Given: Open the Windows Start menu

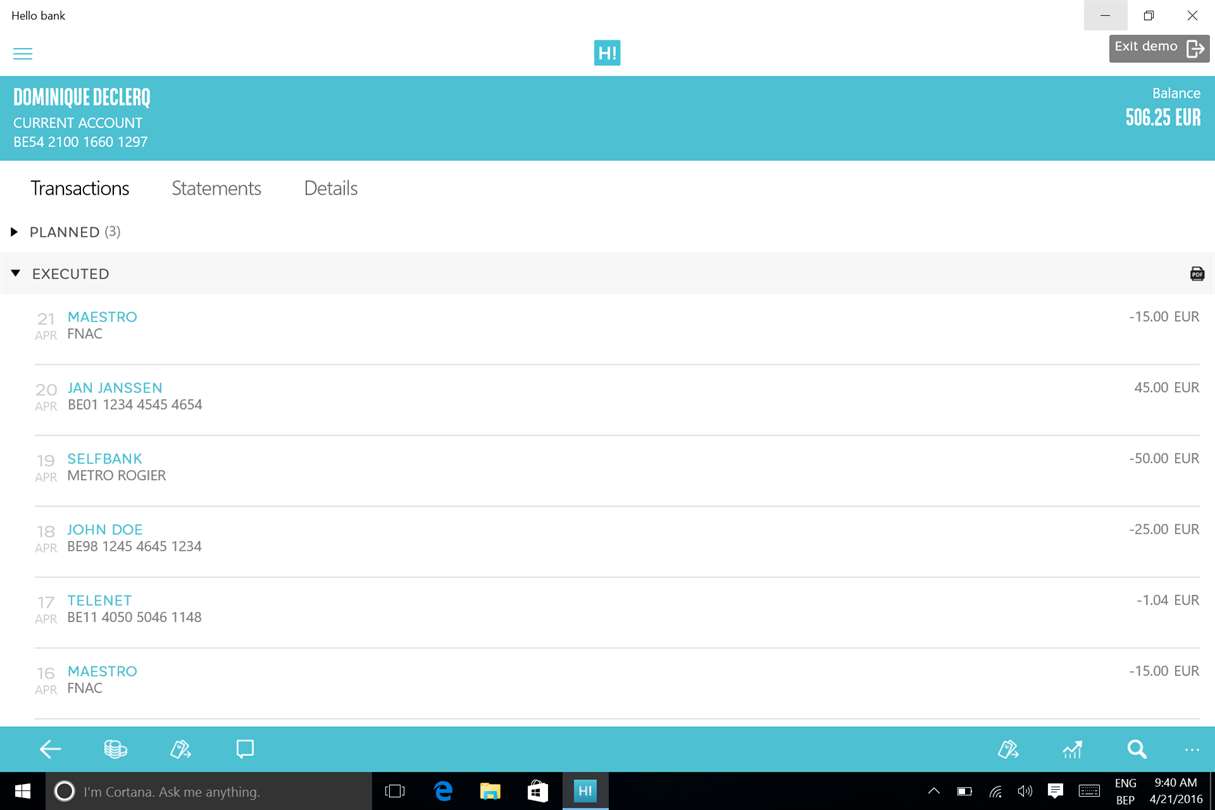Looking at the screenshot, I should click(22, 791).
